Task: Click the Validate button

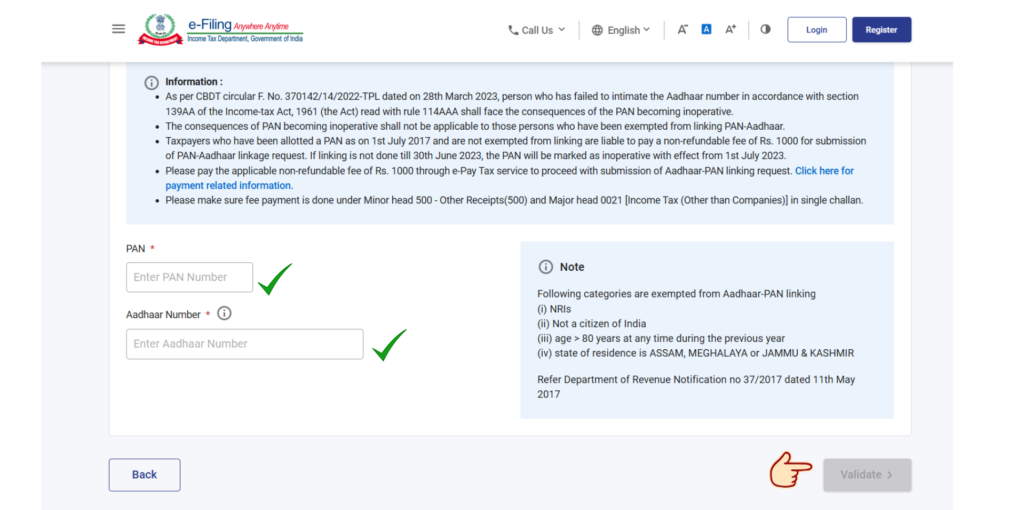Action: click(867, 475)
